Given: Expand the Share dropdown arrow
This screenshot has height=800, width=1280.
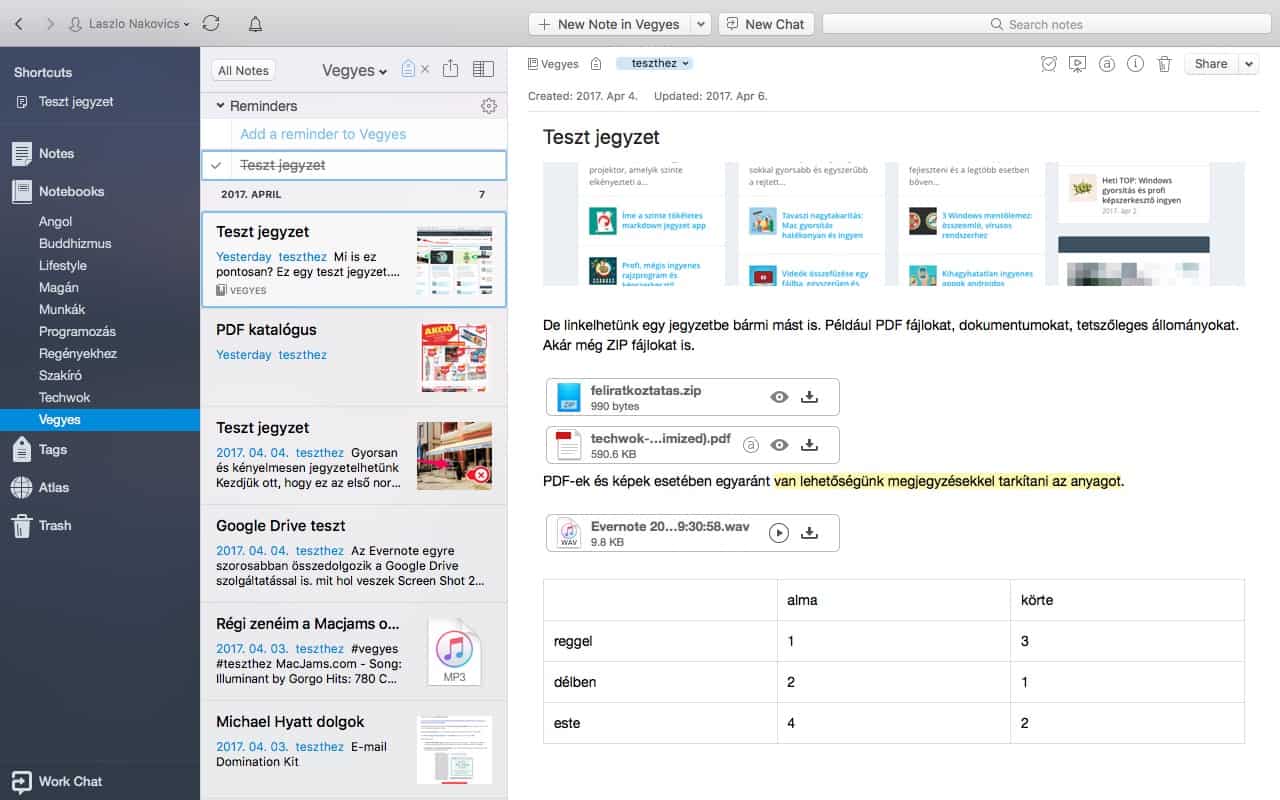Looking at the screenshot, I should coord(1248,64).
